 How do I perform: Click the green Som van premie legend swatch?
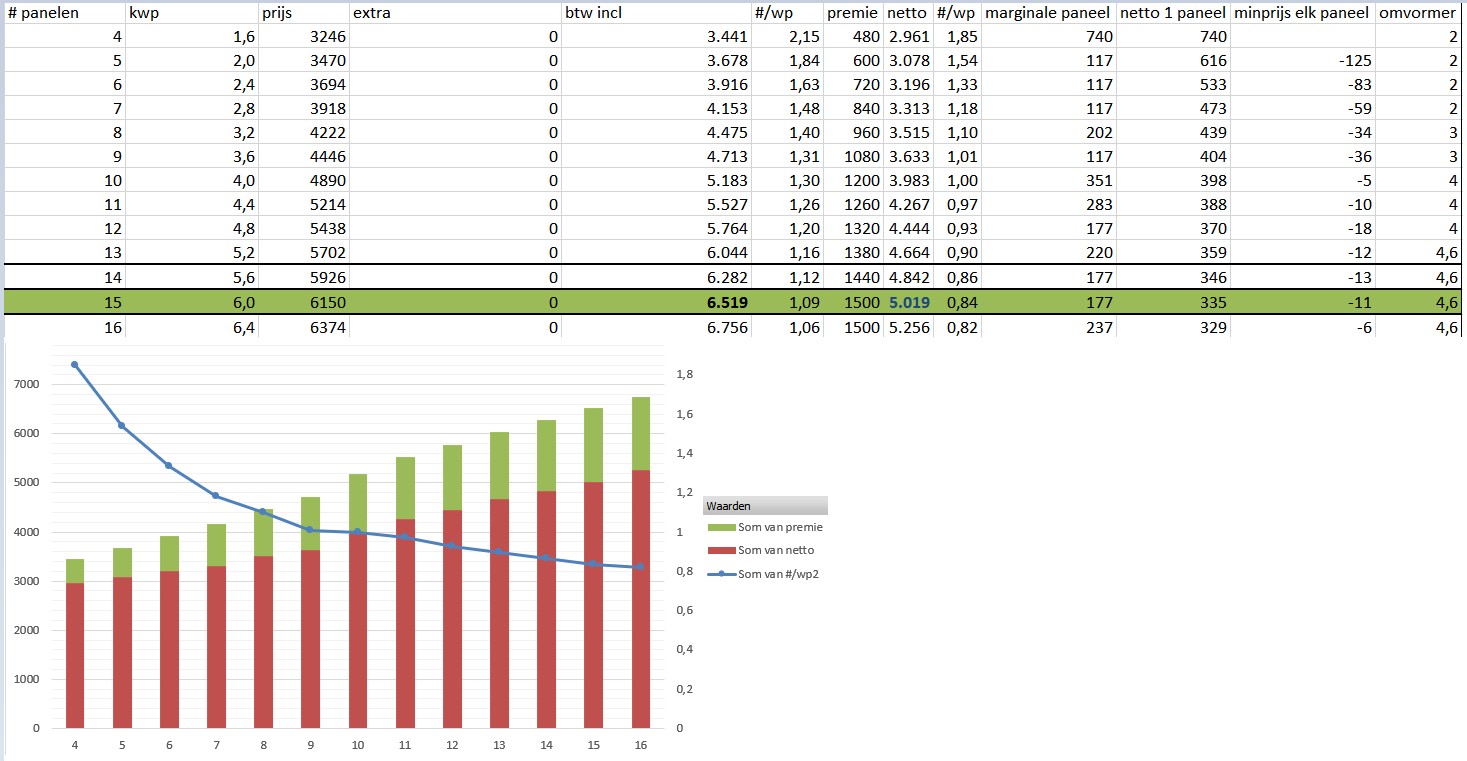pyautogui.click(x=720, y=527)
